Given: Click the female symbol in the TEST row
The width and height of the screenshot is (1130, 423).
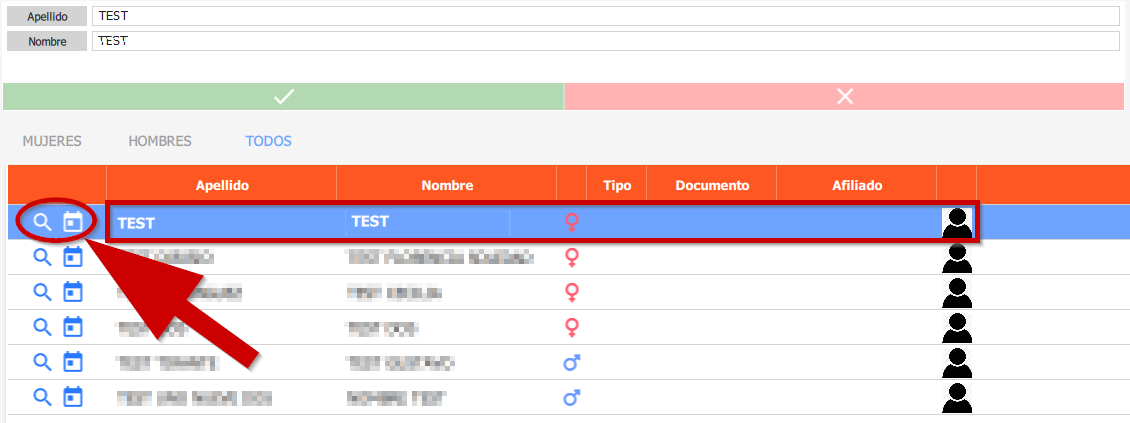Looking at the screenshot, I should click(x=572, y=222).
